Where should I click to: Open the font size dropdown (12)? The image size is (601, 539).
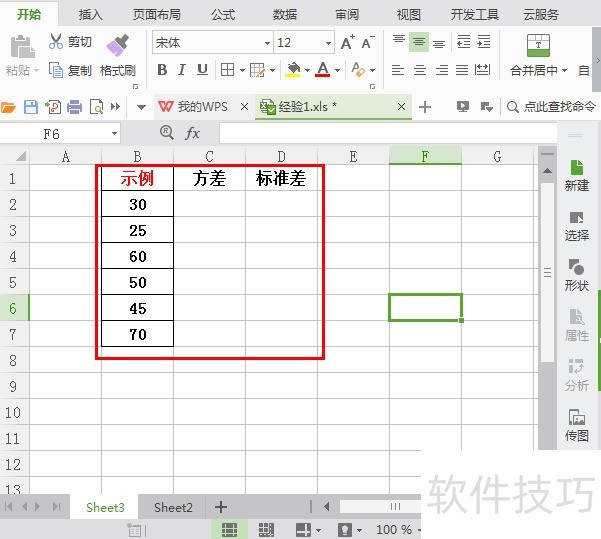(x=328, y=43)
